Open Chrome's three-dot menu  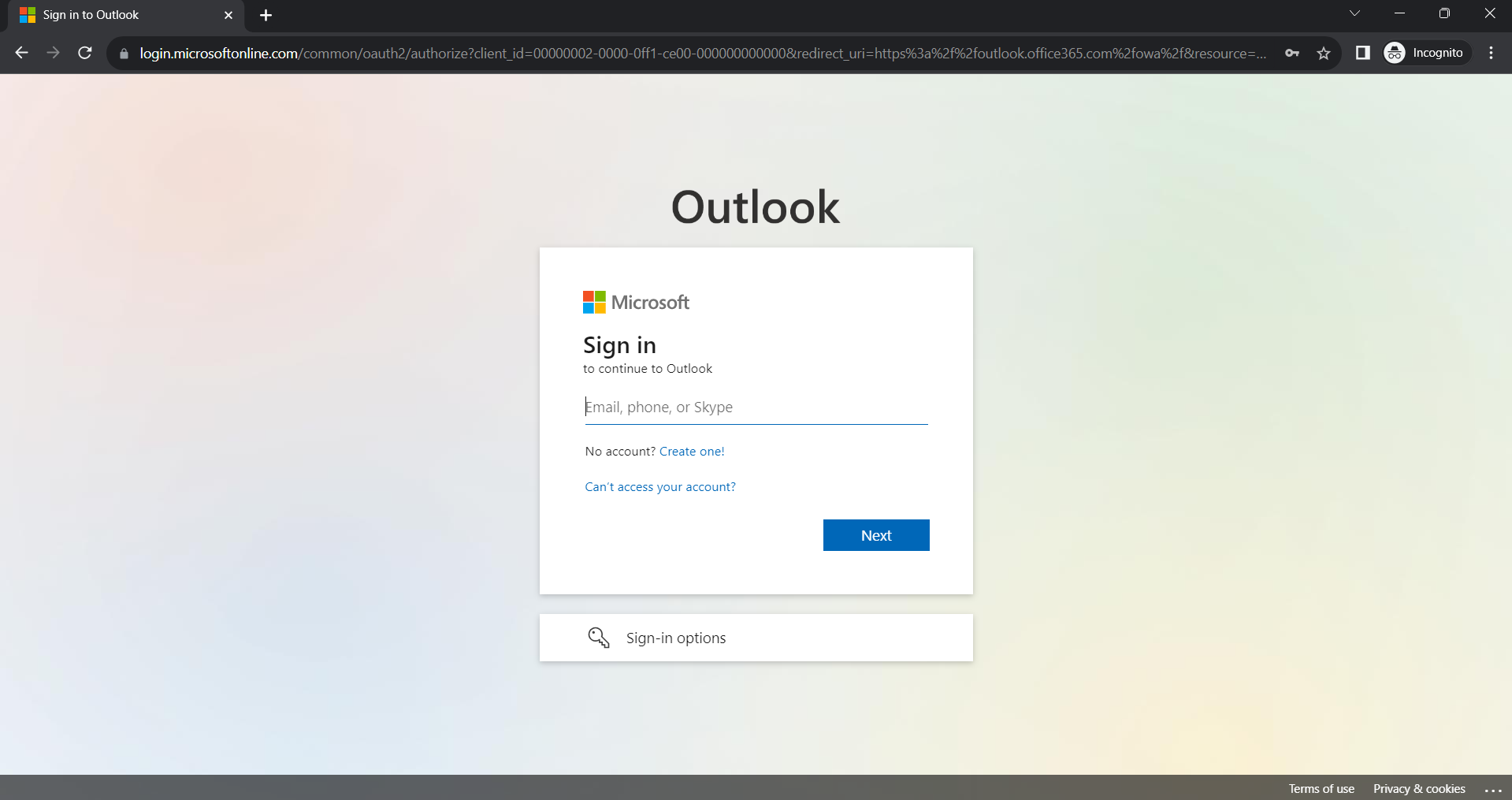point(1490,53)
